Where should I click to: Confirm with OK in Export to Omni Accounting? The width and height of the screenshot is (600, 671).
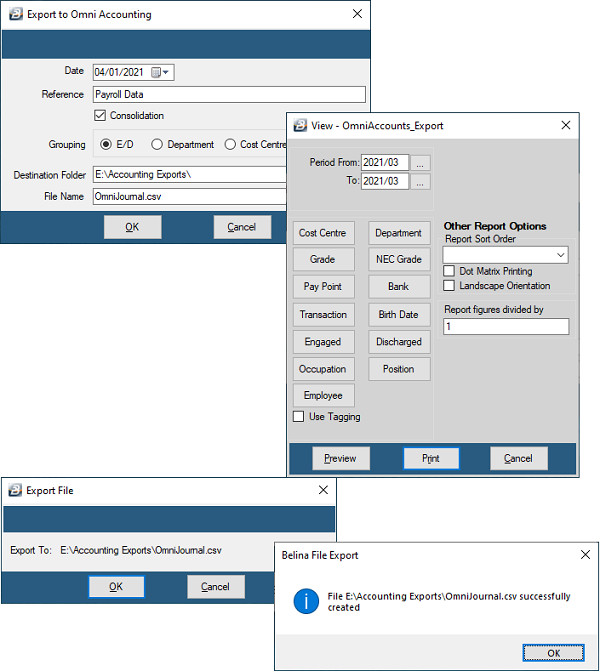coord(133,227)
